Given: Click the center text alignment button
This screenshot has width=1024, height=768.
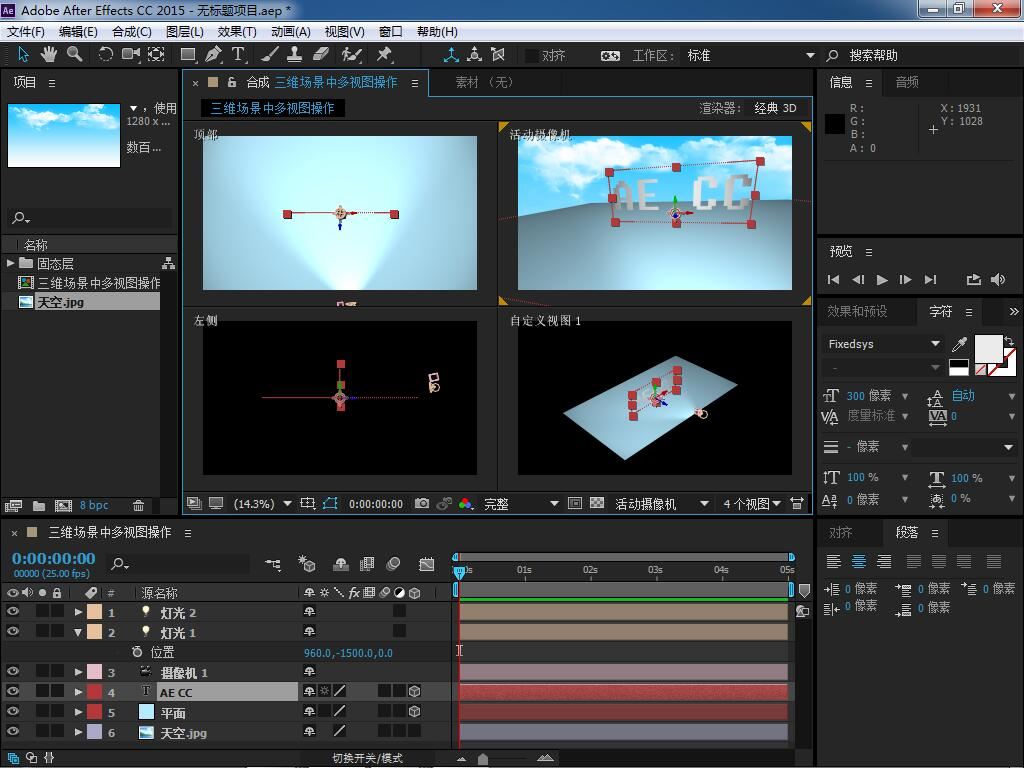Looking at the screenshot, I should click(859, 561).
